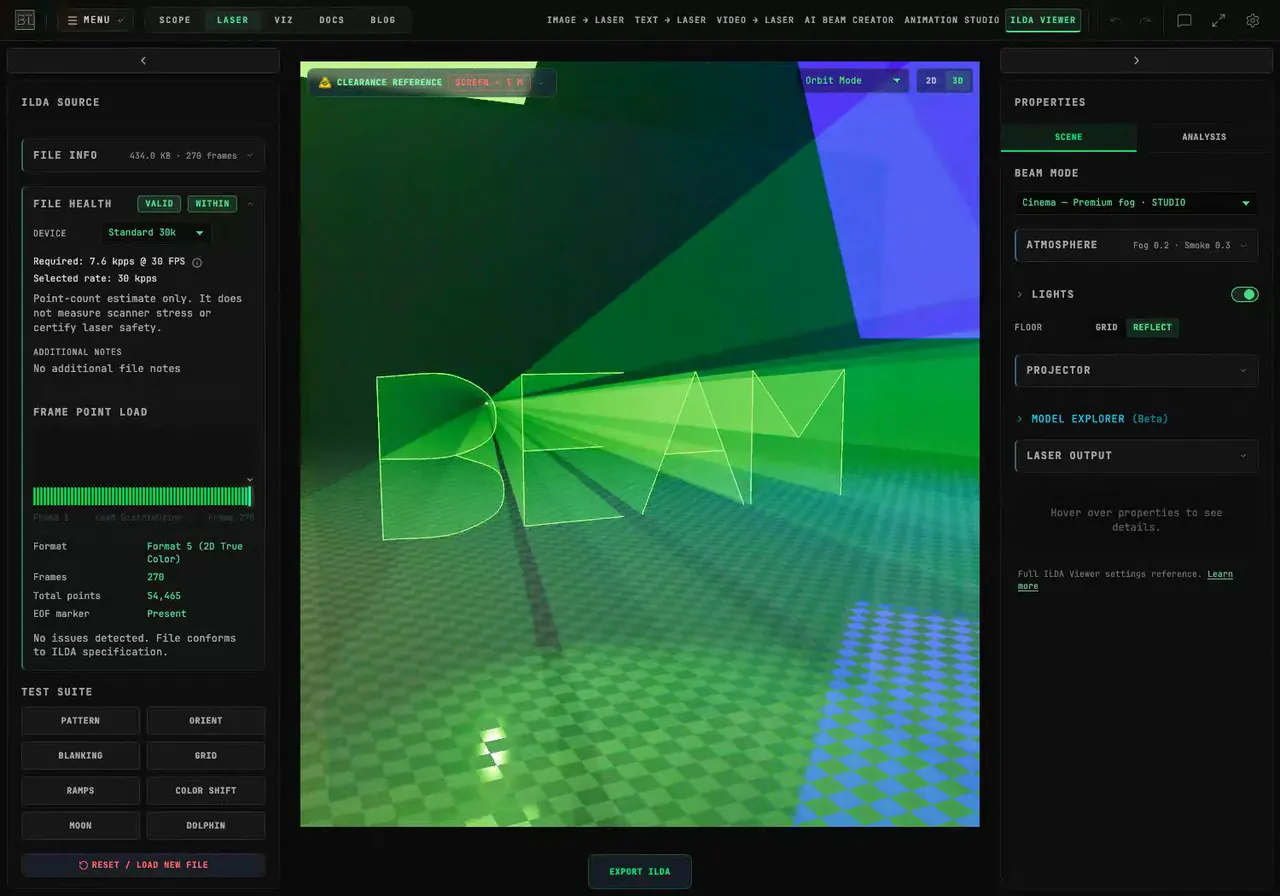Click the redo arrow icon
This screenshot has height=896, width=1280.
pyautogui.click(x=1145, y=20)
